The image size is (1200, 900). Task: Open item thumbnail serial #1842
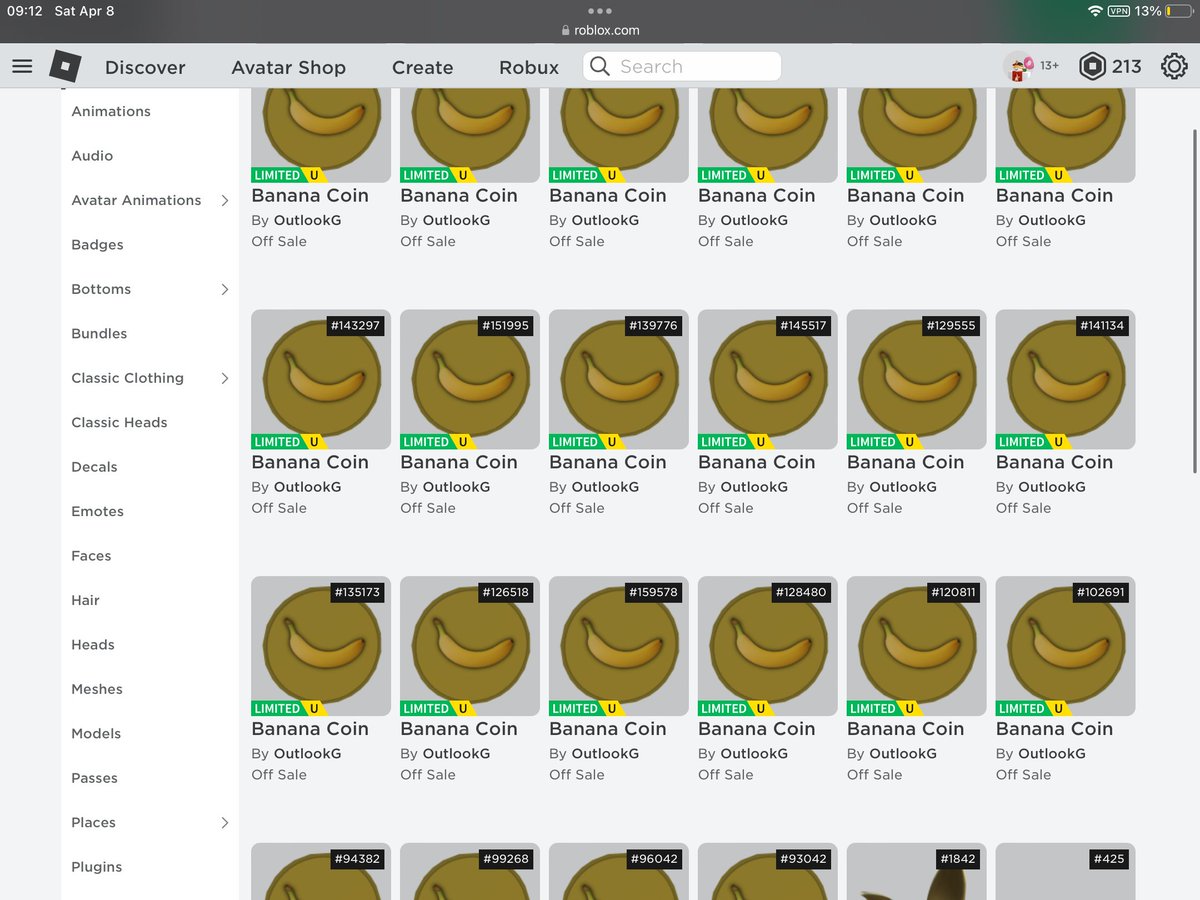(916, 871)
